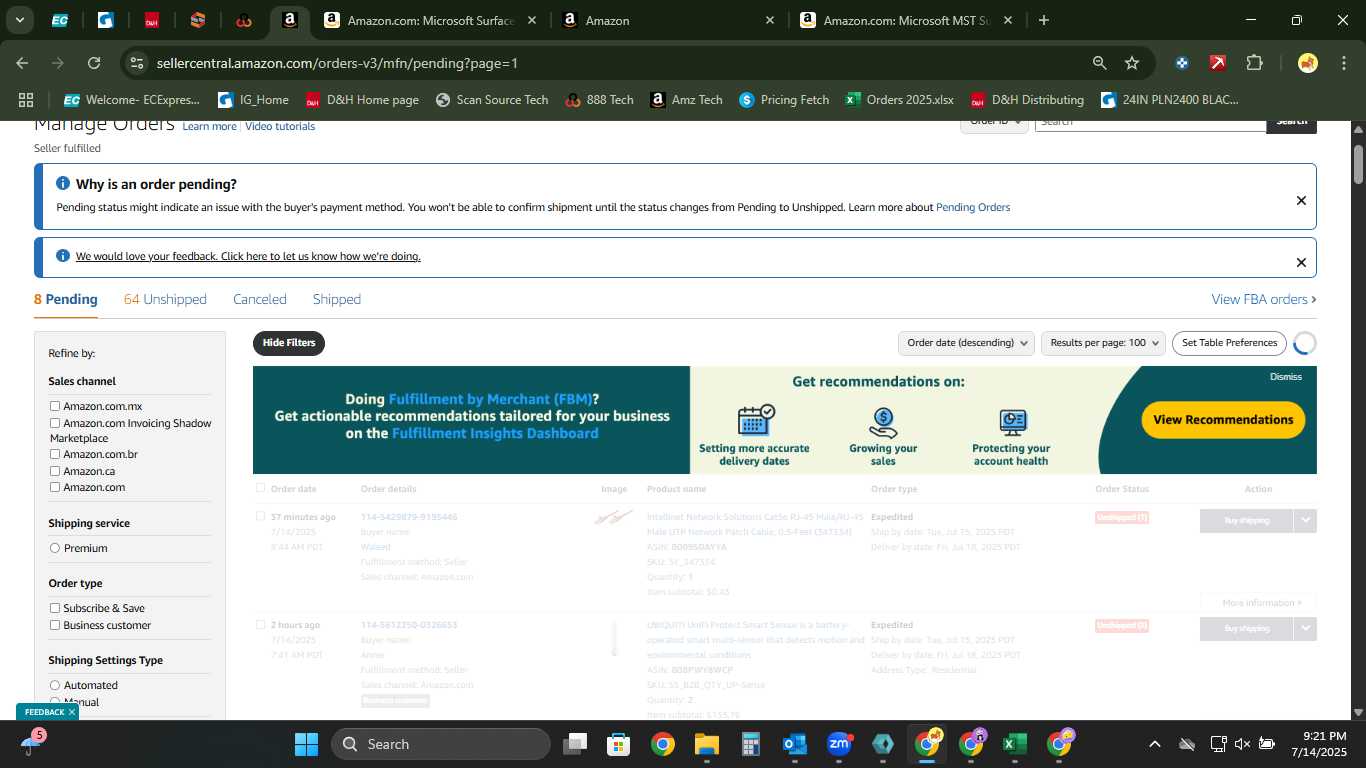This screenshot has width=1366, height=768.
Task: Open Windows Start menu
Action: (306, 744)
